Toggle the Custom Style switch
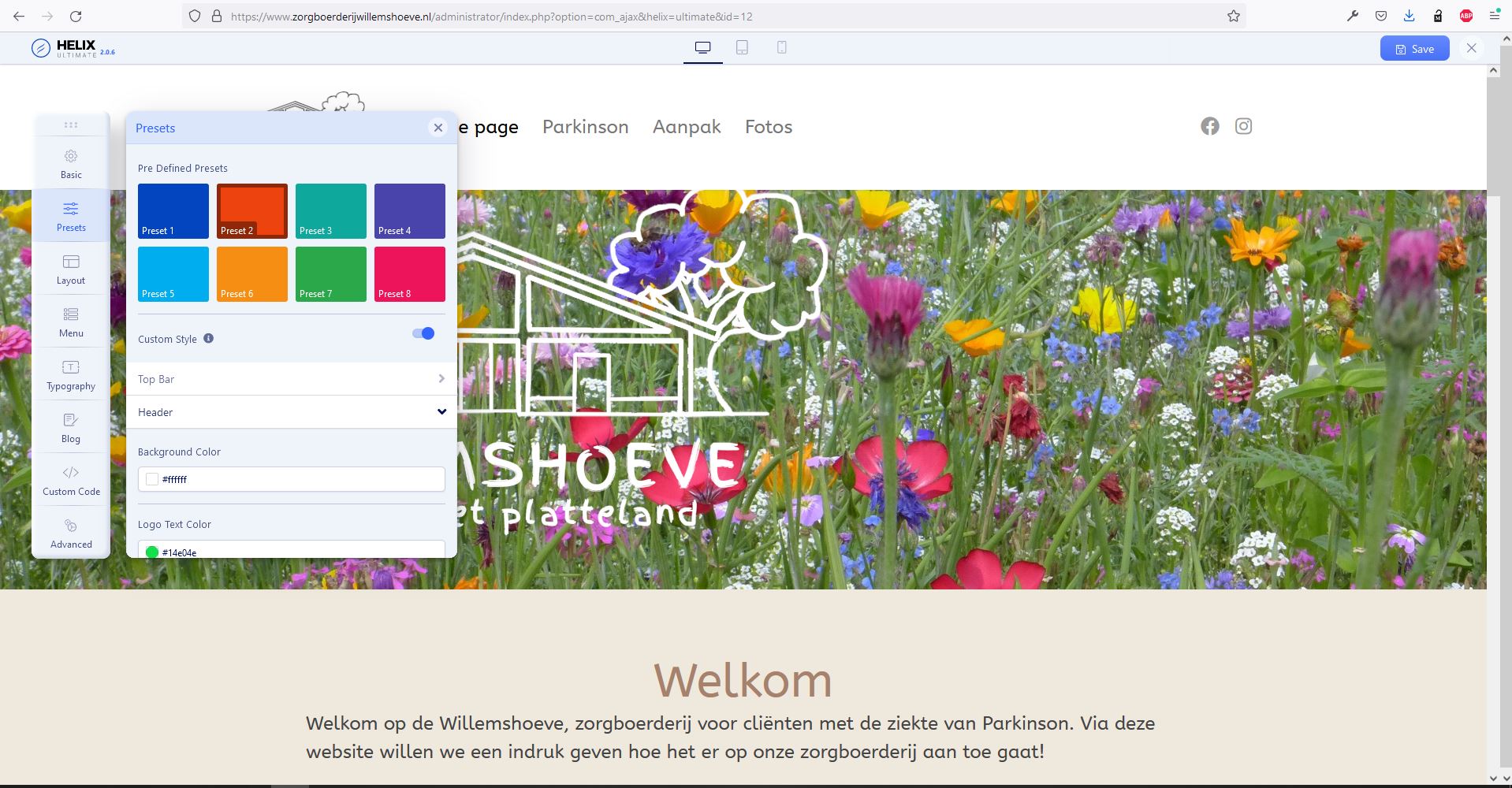 click(x=423, y=333)
